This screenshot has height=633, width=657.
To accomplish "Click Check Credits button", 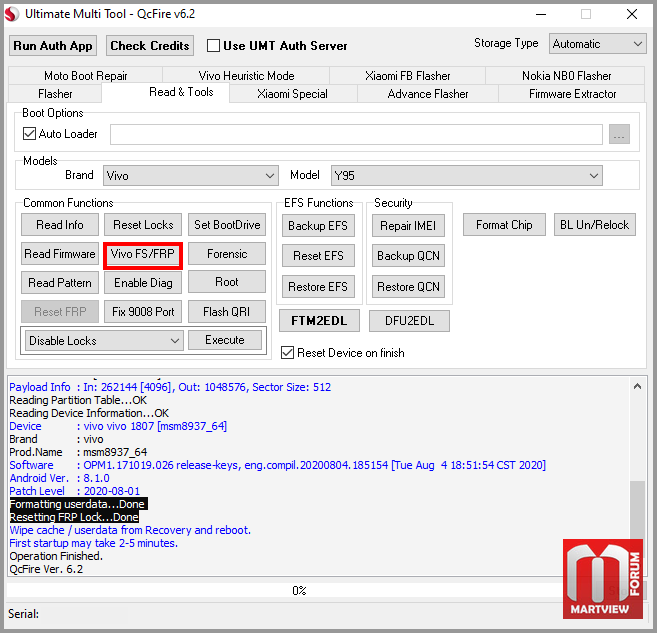I will [x=150, y=46].
